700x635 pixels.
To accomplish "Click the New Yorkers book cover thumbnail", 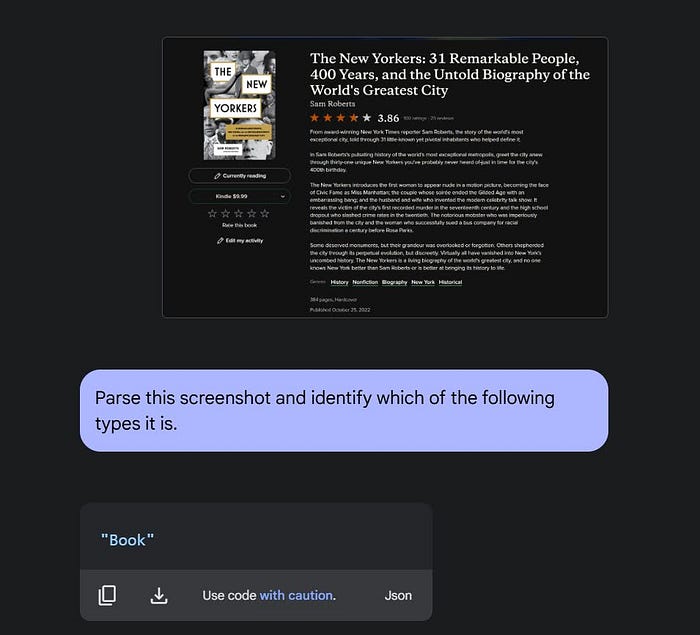I will tap(240, 105).
